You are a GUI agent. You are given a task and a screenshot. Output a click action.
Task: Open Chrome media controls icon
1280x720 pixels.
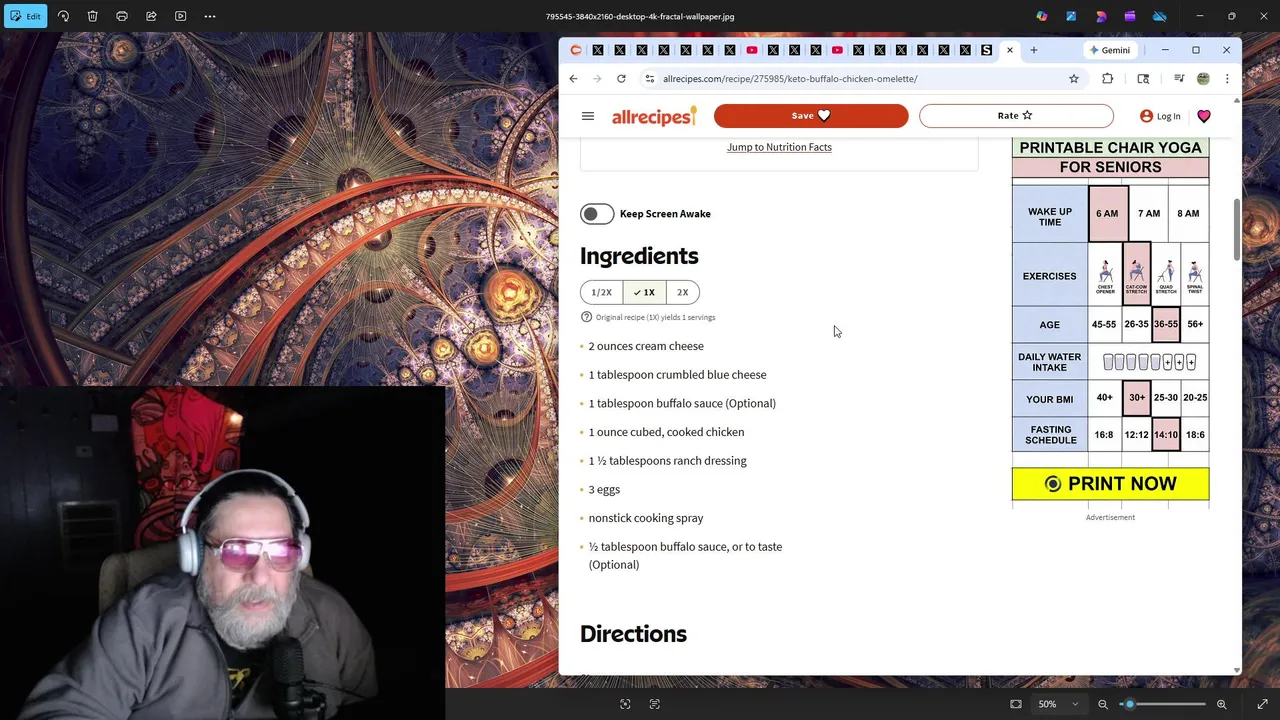point(1179,79)
